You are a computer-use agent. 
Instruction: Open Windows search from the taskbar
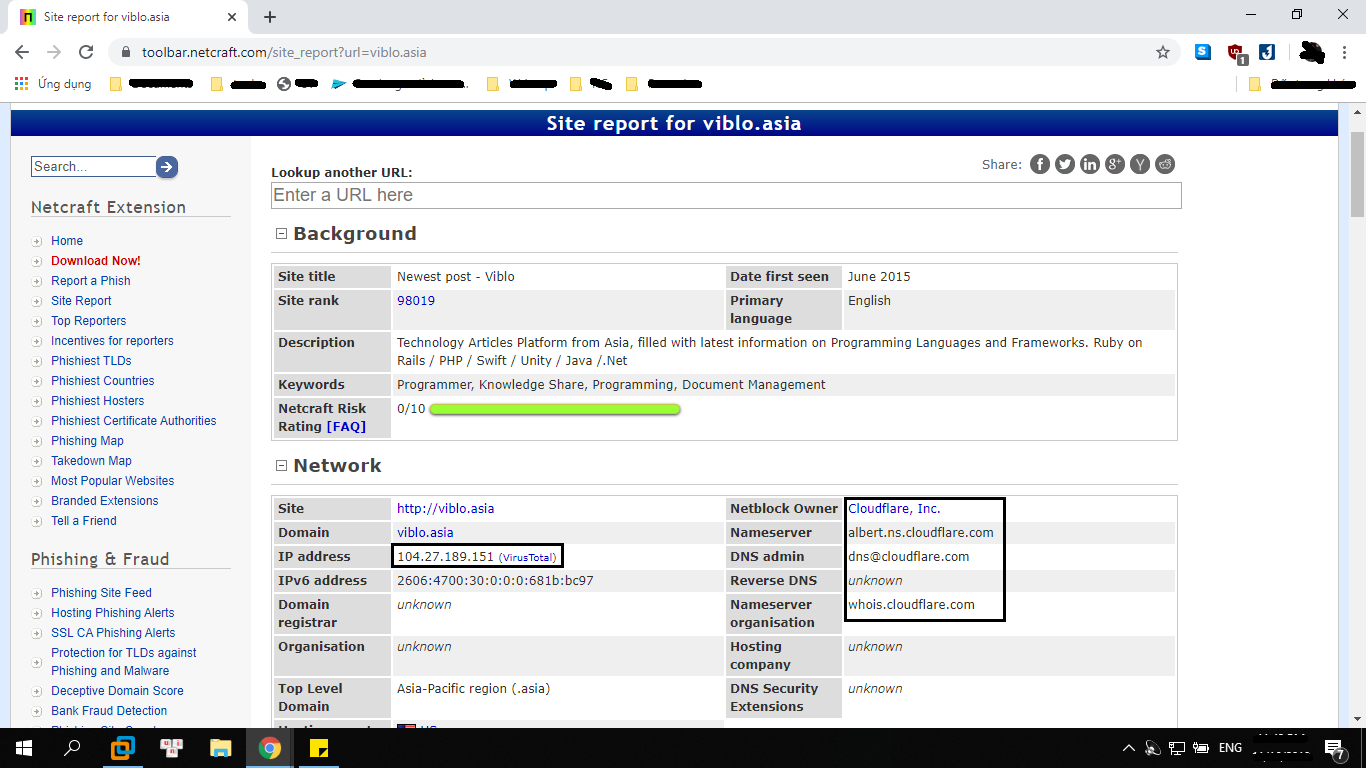pos(72,748)
